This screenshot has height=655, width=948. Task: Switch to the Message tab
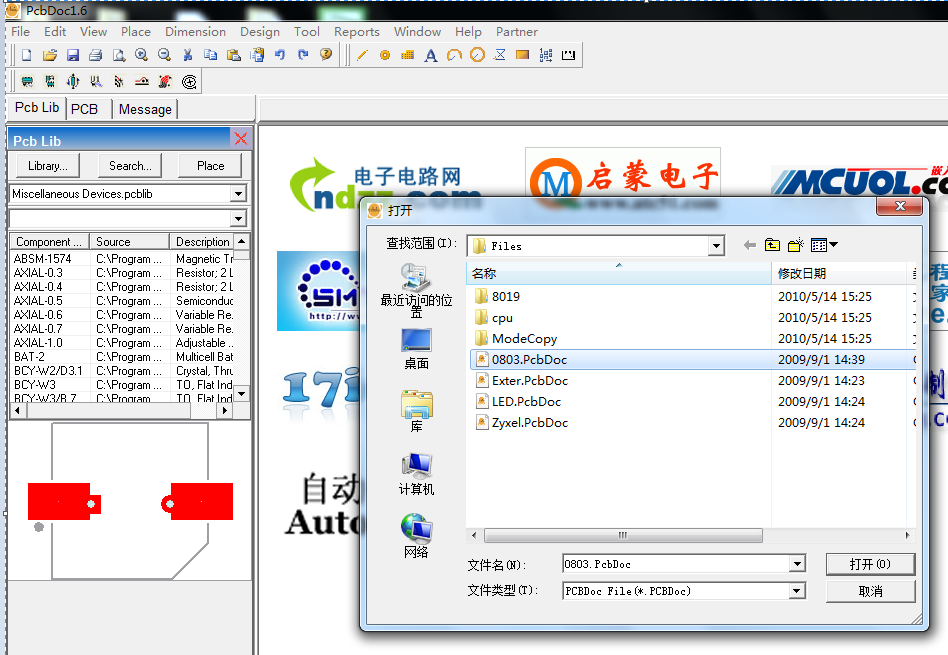coord(145,109)
